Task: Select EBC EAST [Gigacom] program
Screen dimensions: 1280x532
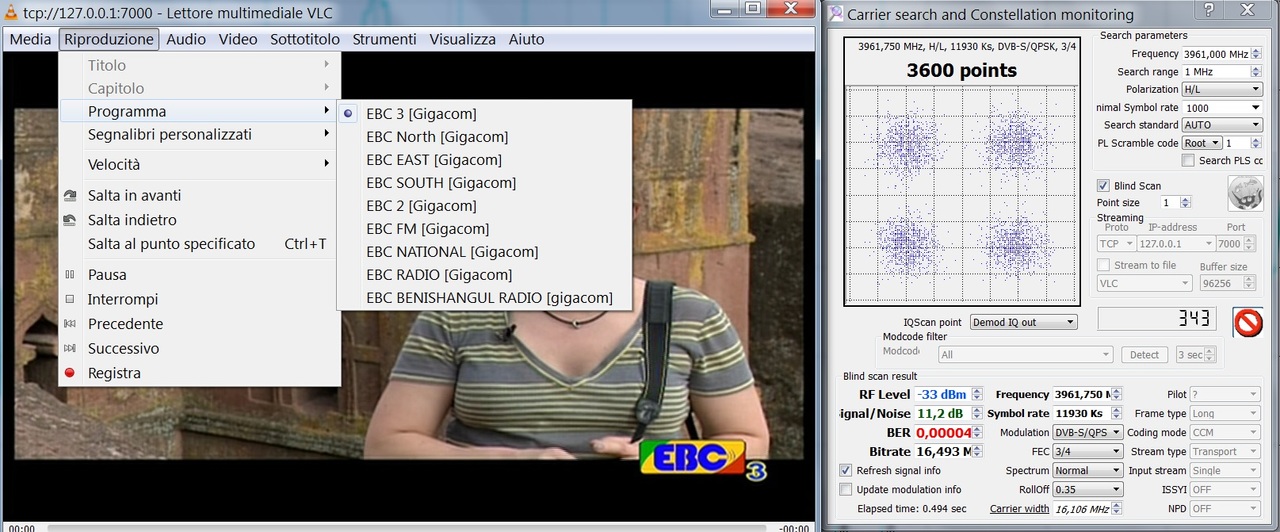Action: coord(484,160)
